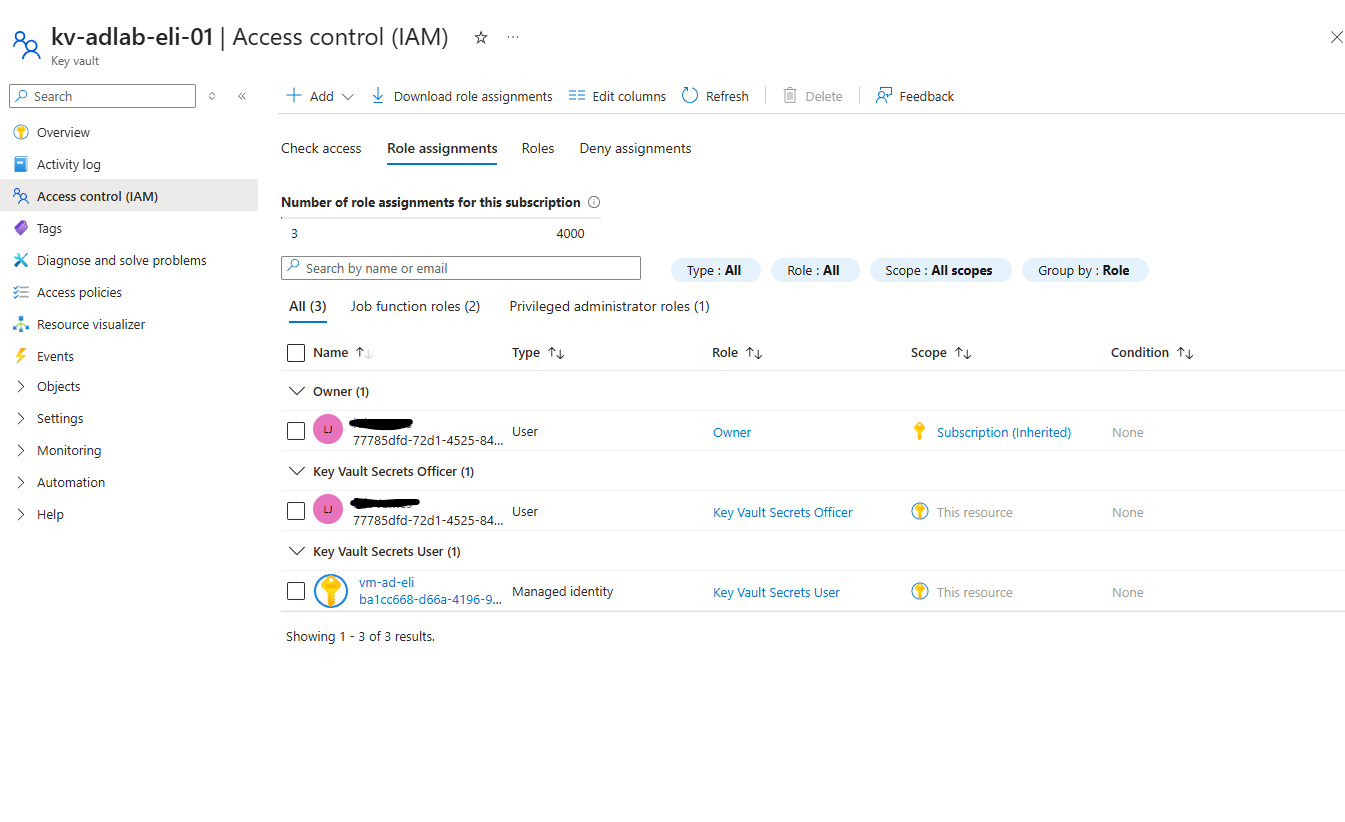The height and width of the screenshot is (822, 1345).
Task: Refresh the role assignments list
Action: [x=715, y=96]
